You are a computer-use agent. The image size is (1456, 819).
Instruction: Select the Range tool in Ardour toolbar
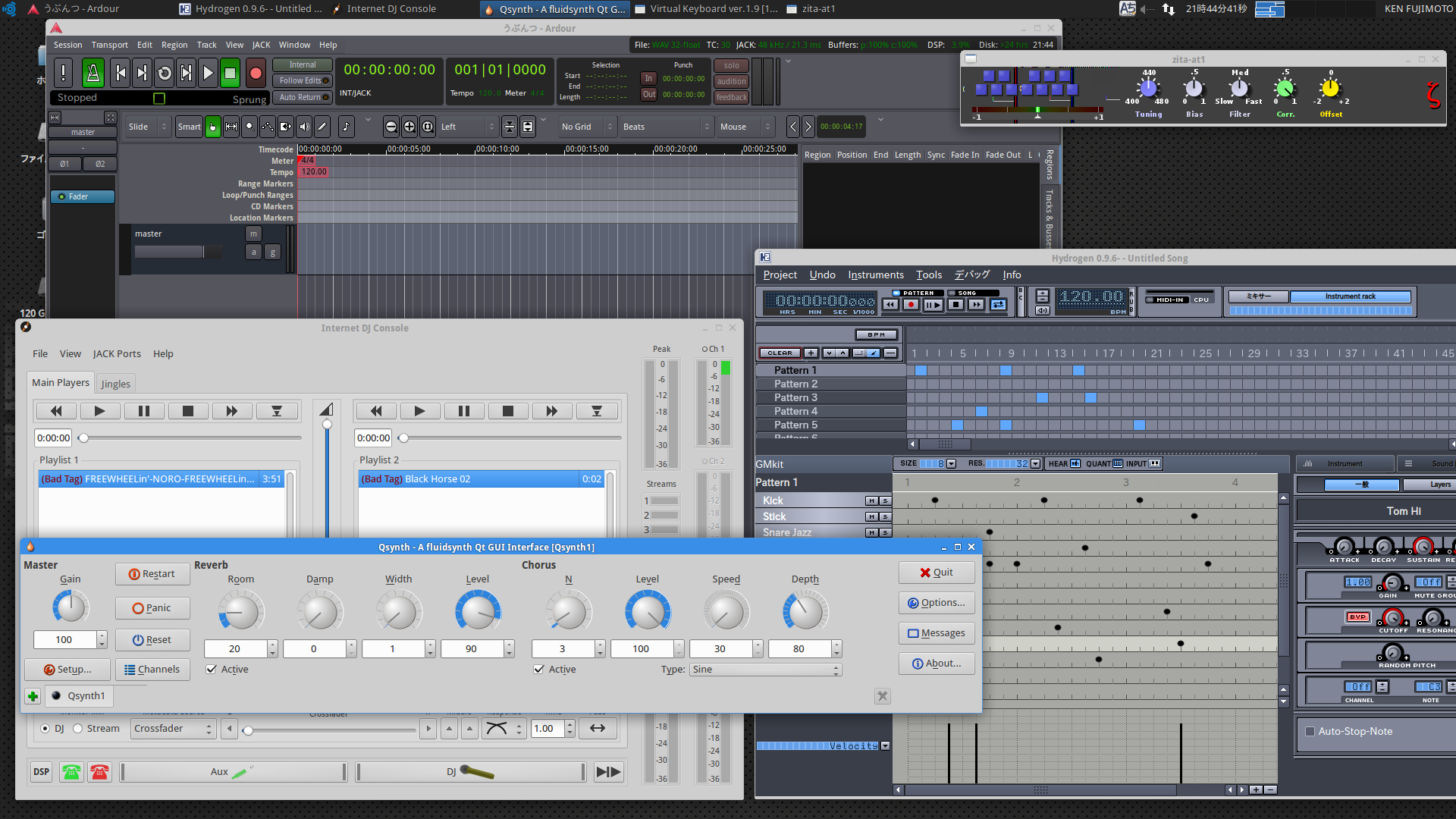[231, 127]
